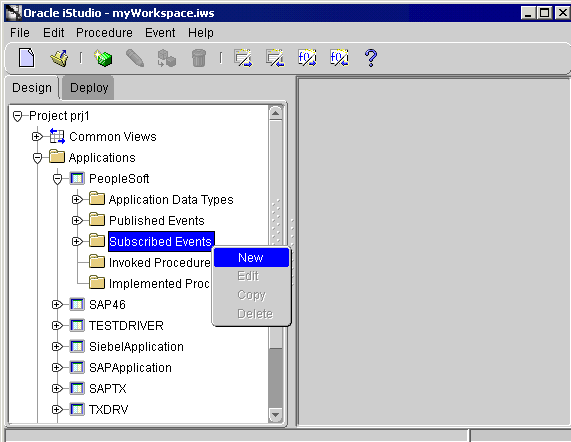Select the Project prj1 label
This screenshot has width=571, height=442.
(x=59, y=116)
